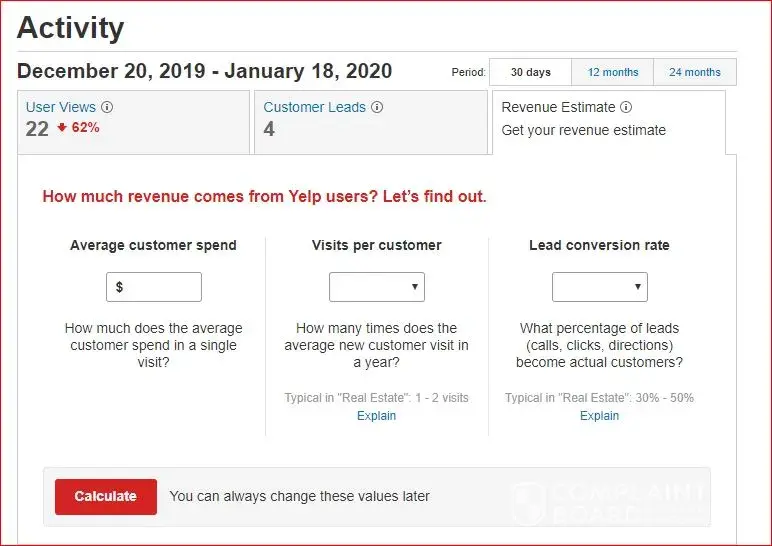Click the Activity page heading

click(x=71, y=28)
